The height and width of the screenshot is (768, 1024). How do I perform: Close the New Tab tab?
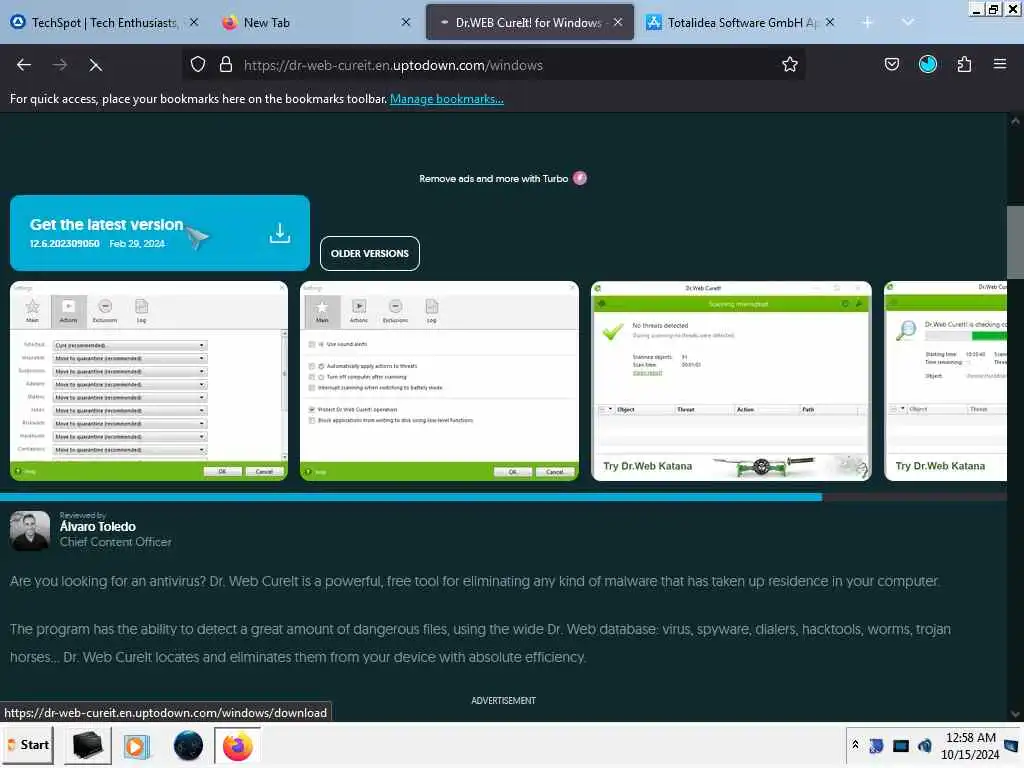[406, 22]
